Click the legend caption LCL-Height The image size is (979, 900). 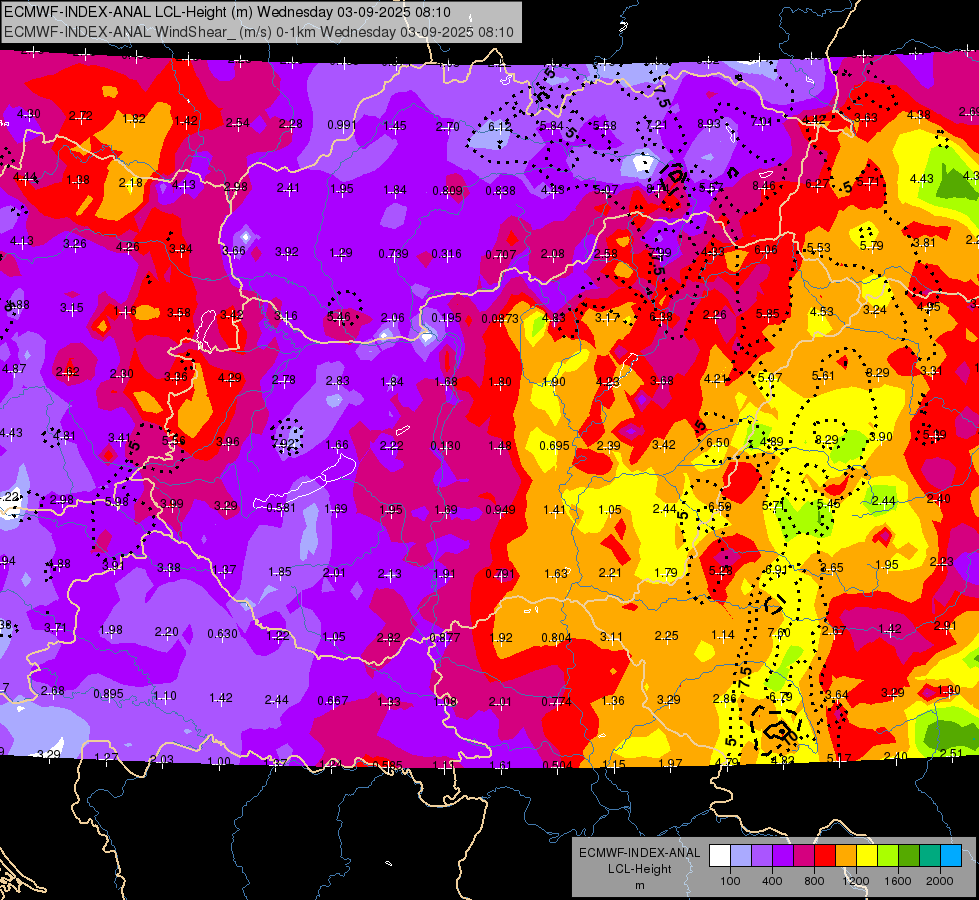tap(639, 869)
